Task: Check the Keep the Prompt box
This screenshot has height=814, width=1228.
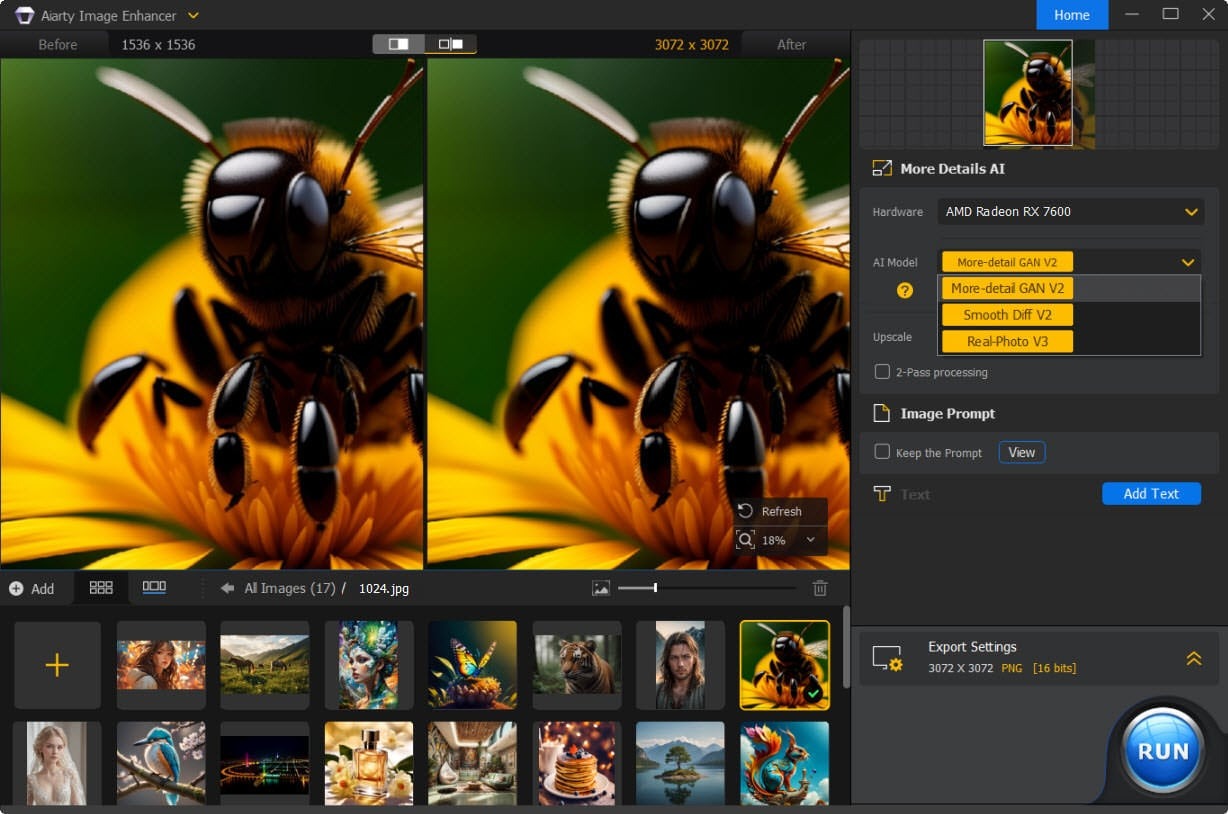Action: pyautogui.click(x=882, y=452)
